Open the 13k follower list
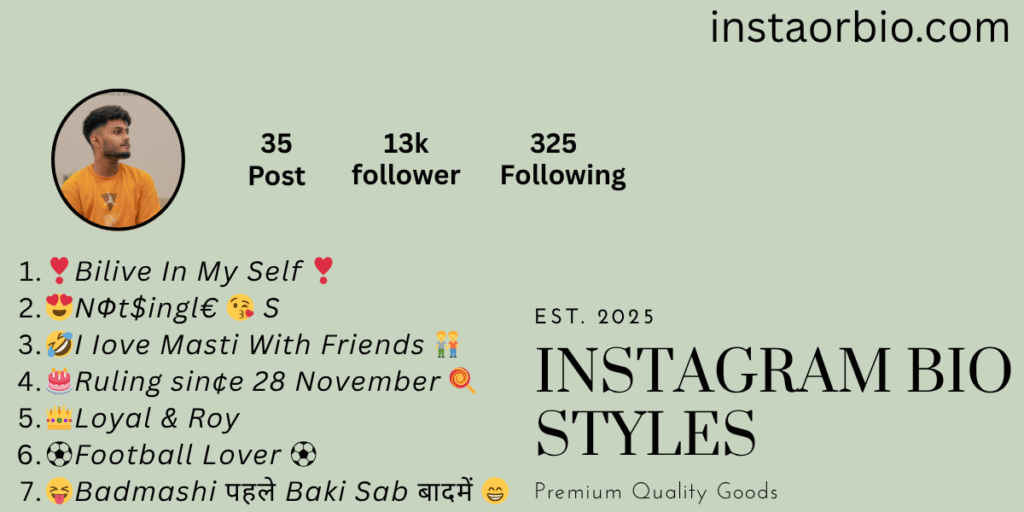The image size is (1024, 512). (x=406, y=159)
